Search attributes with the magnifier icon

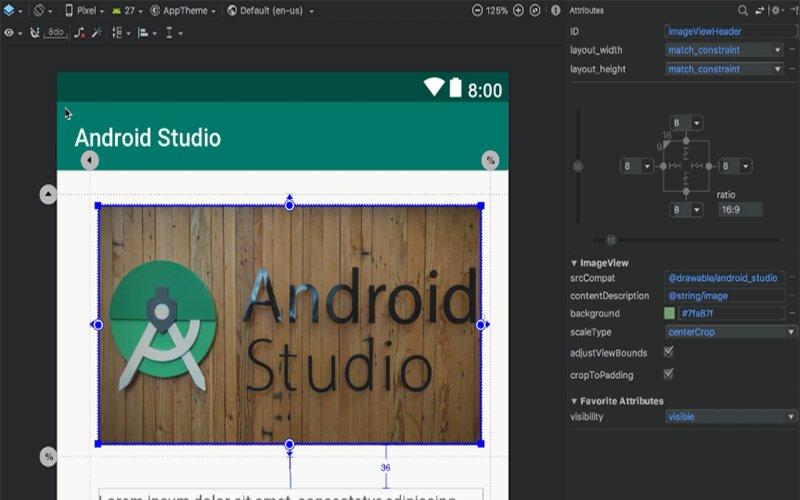point(743,10)
